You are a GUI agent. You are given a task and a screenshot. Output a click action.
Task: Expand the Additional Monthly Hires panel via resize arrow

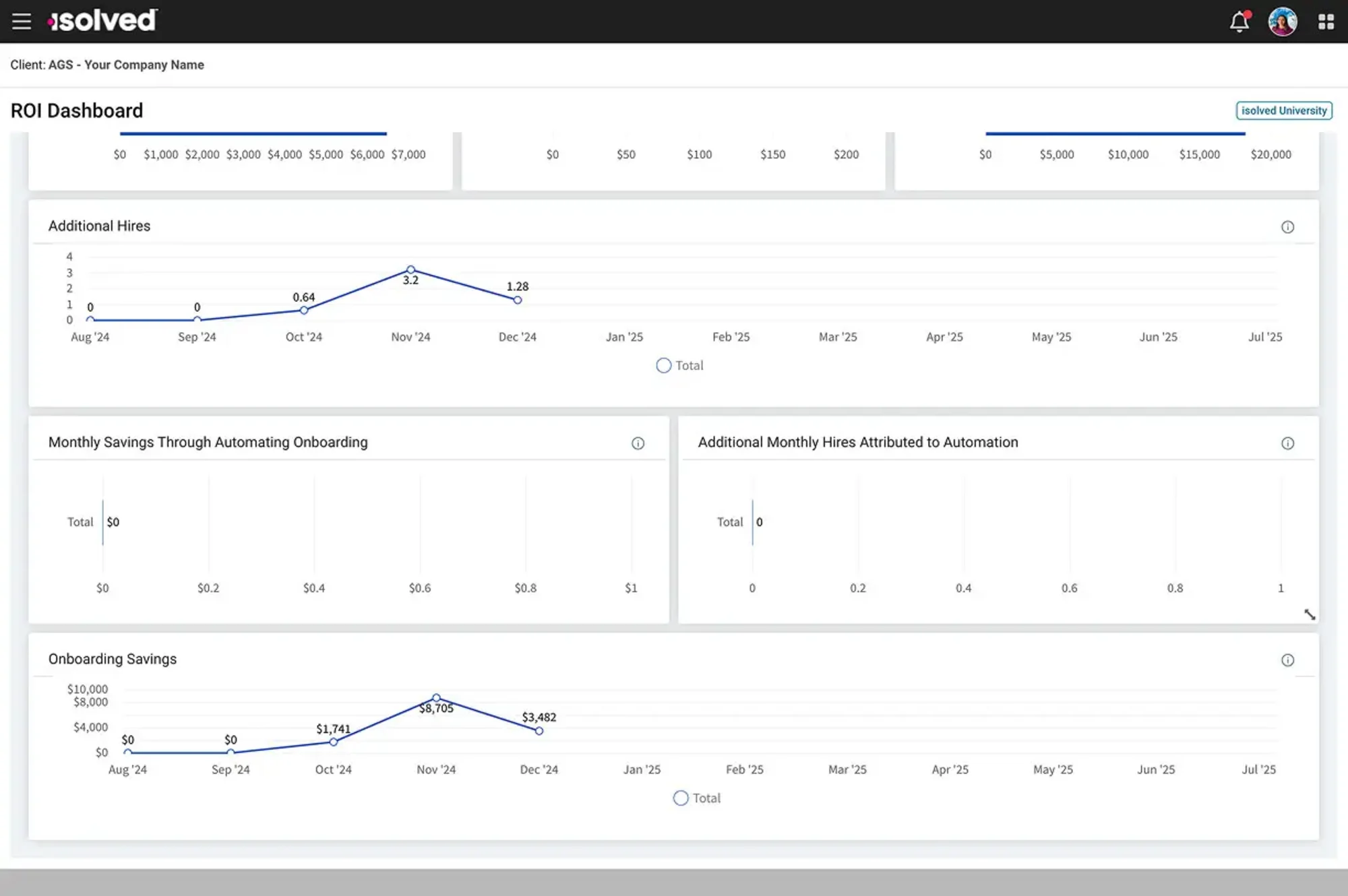pyautogui.click(x=1309, y=614)
